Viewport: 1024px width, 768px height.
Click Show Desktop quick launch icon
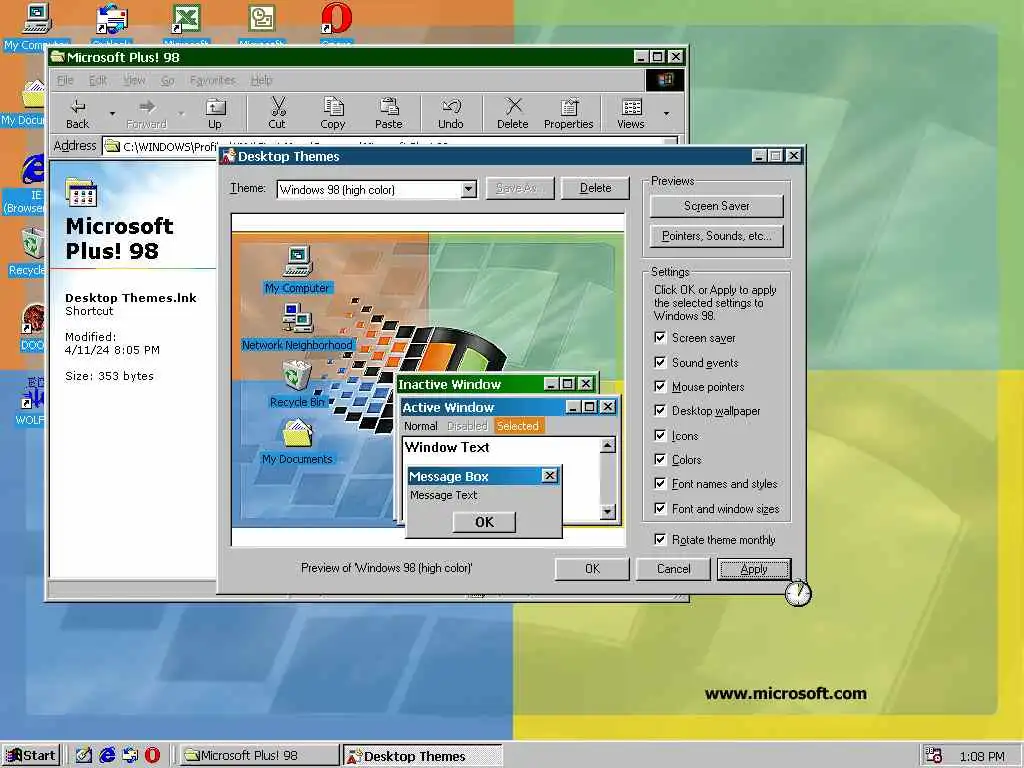tap(84, 755)
